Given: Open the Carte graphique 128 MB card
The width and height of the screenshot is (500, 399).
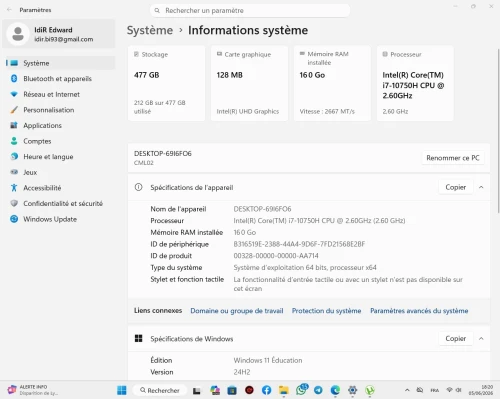Looking at the screenshot, I should point(249,83).
